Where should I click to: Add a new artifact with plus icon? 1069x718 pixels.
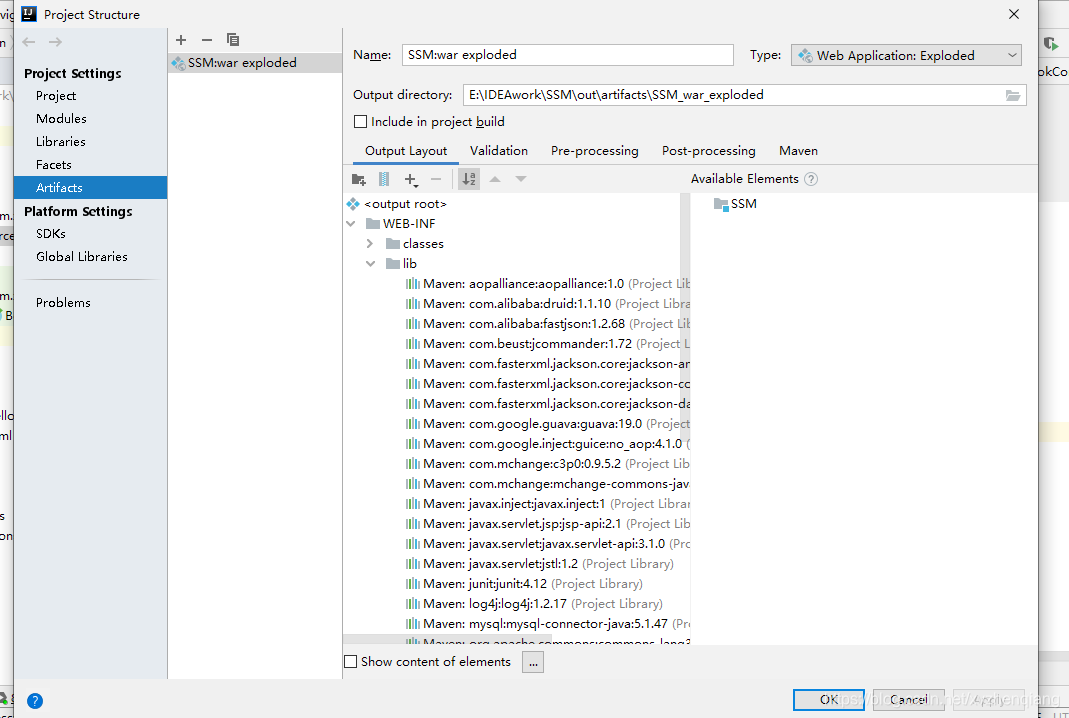point(181,40)
